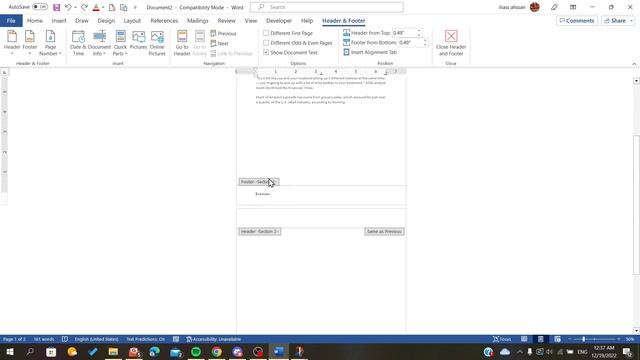This screenshot has height=360, width=640.
Task: Open pen/coming soon features icon
Action: click(554, 7)
